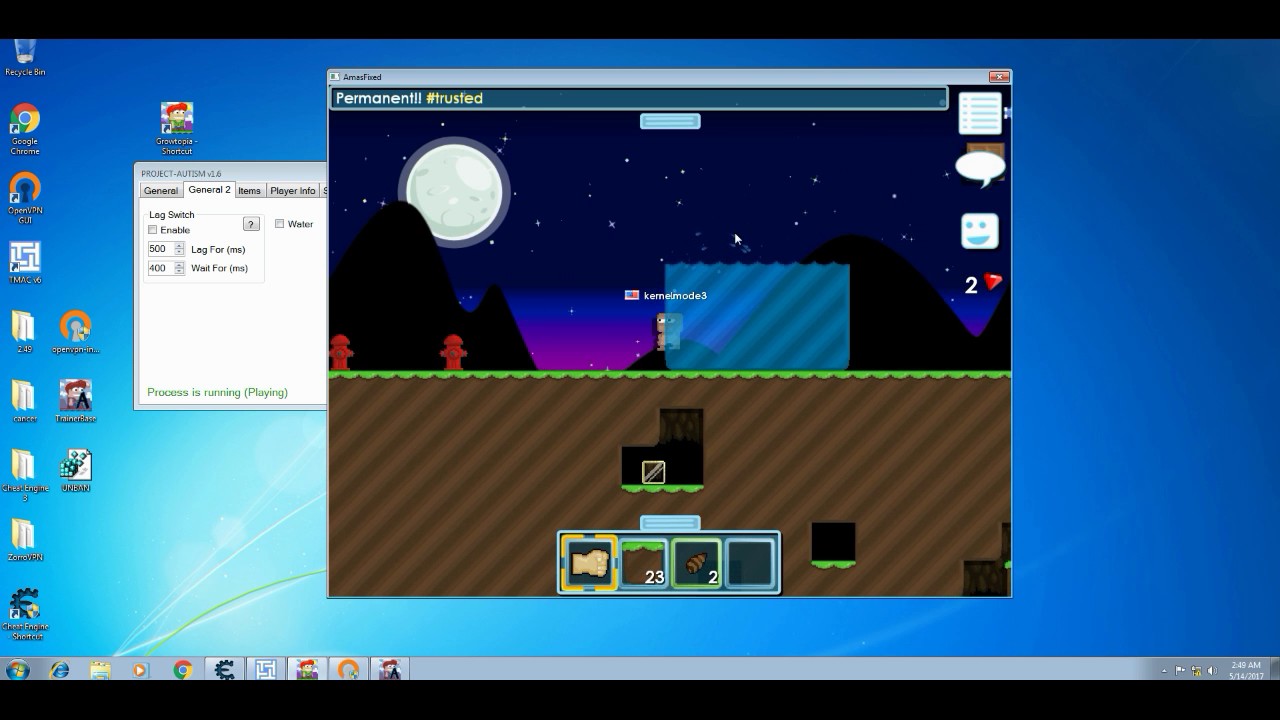
Task: Select the fist punch tool in inventory
Action: [589, 562]
